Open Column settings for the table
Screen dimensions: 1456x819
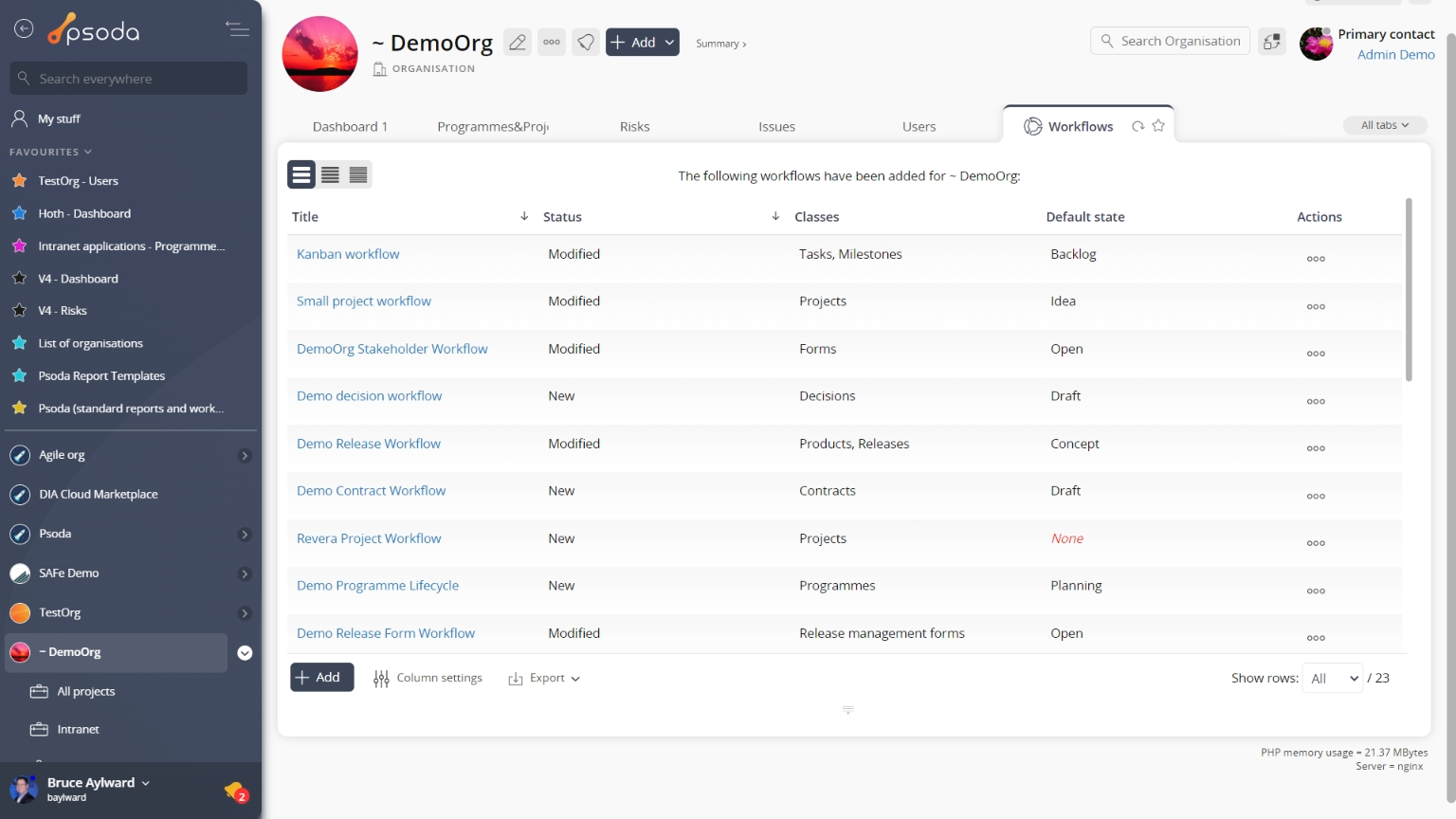coord(428,678)
